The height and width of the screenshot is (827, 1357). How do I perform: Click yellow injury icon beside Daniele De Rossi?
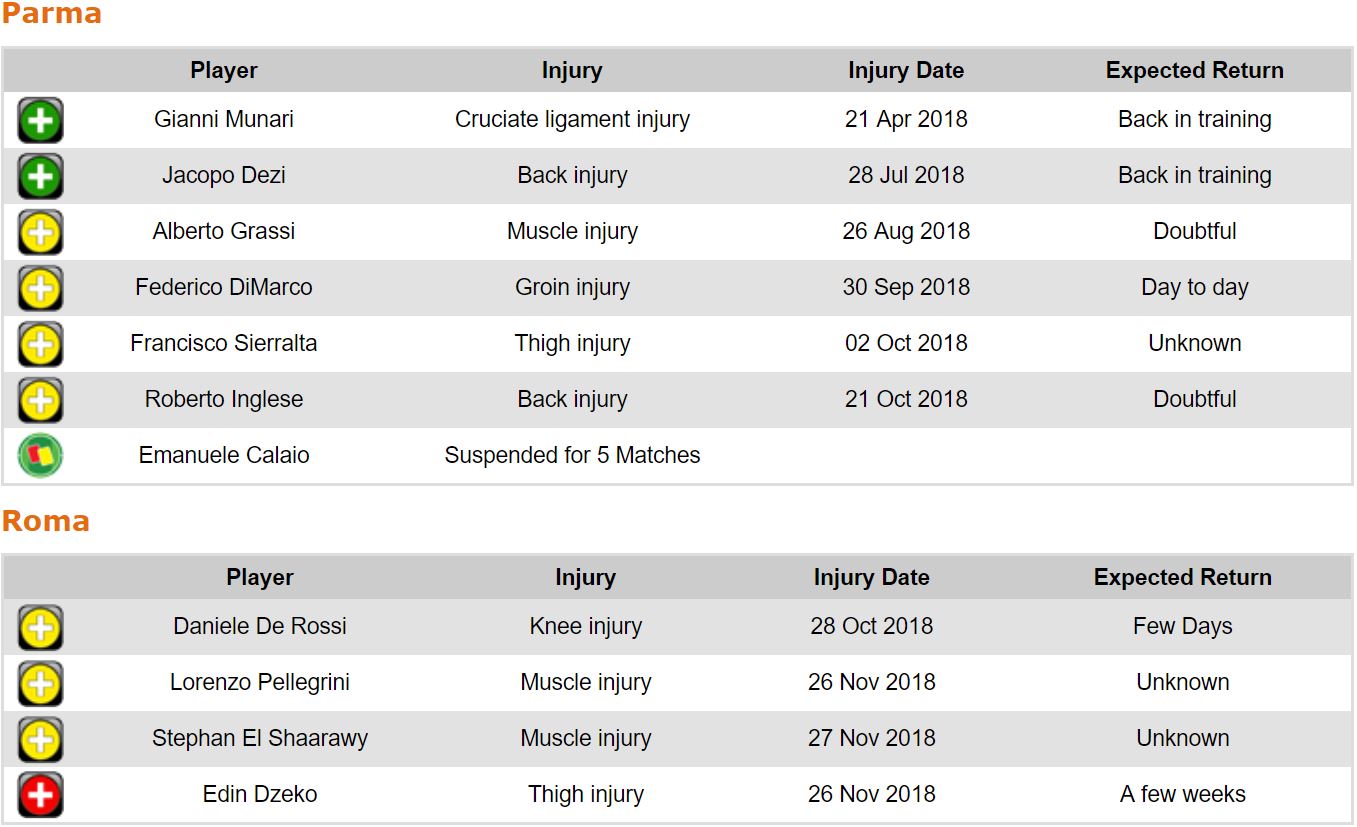pyautogui.click(x=40, y=628)
